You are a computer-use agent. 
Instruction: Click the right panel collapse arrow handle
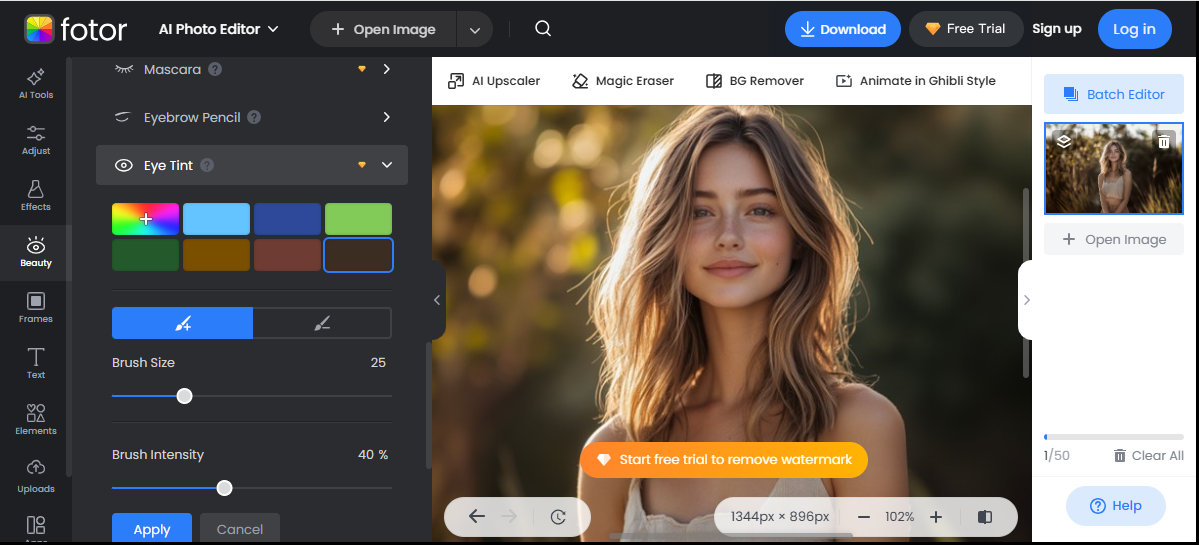[x=1026, y=300]
